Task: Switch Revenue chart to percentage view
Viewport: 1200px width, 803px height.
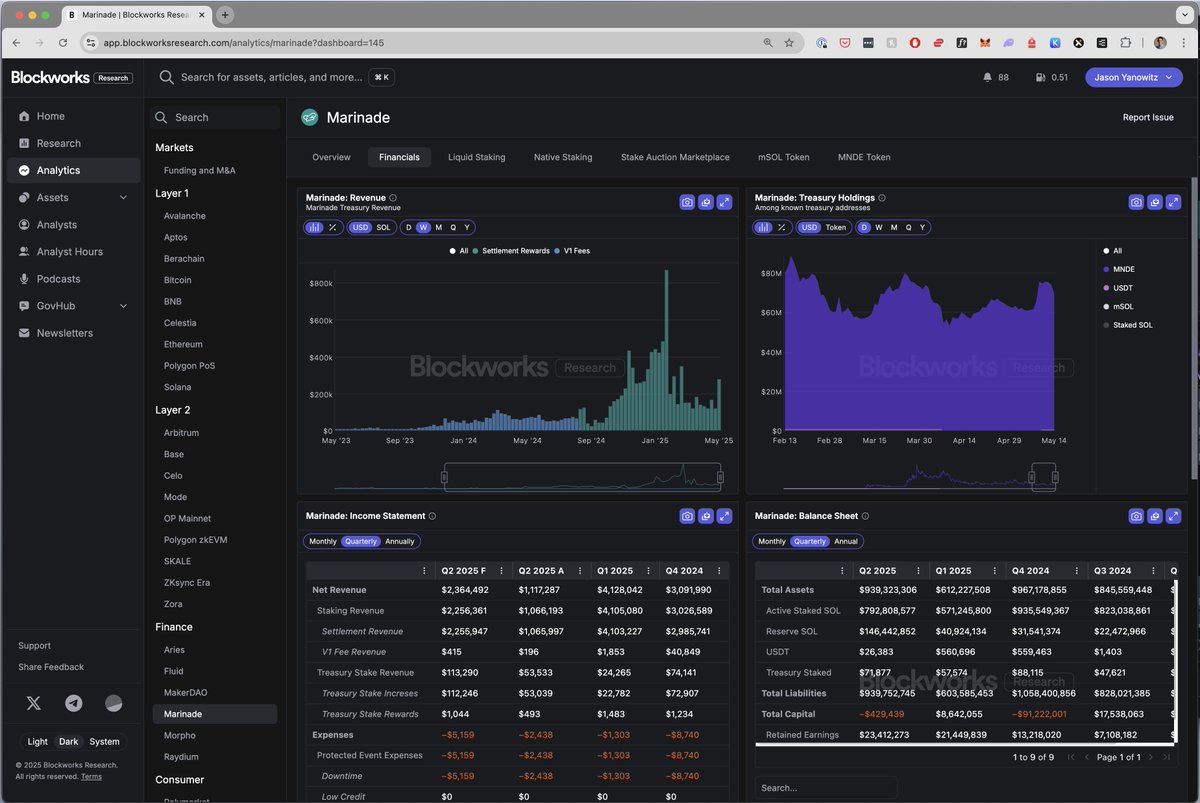Action: (x=333, y=227)
